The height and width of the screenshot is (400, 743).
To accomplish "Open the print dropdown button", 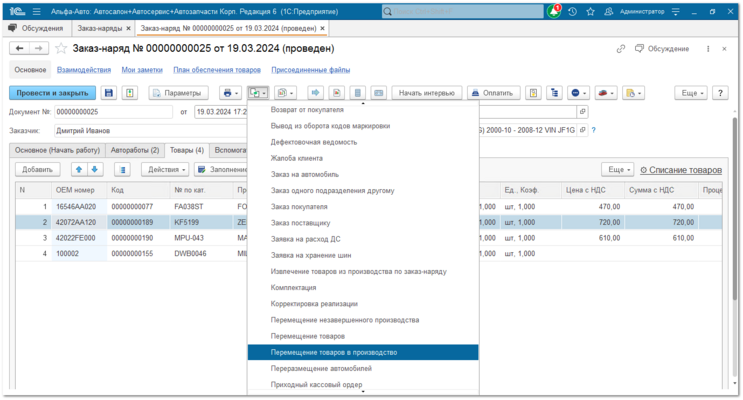I will [x=231, y=93].
